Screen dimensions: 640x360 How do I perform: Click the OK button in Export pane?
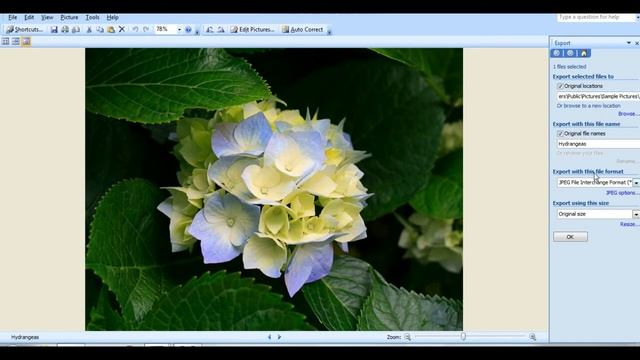coord(570,237)
